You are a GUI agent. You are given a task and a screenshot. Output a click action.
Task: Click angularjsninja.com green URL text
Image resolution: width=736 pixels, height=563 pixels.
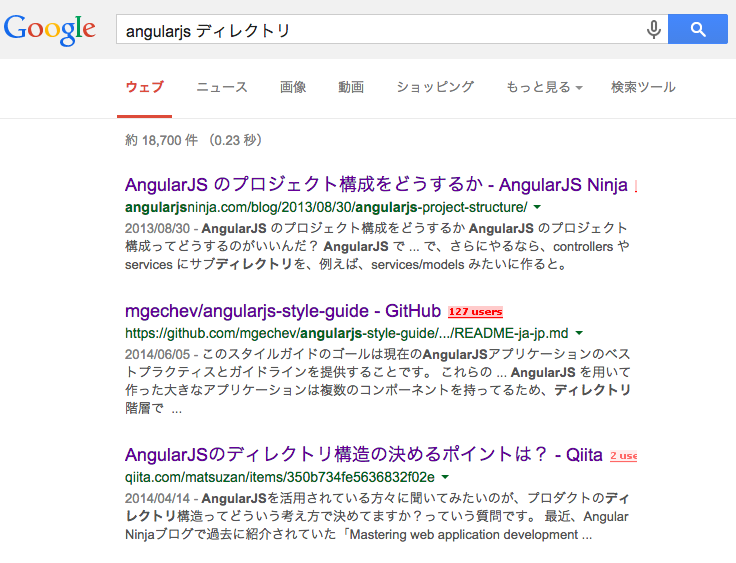coord(326,207)
